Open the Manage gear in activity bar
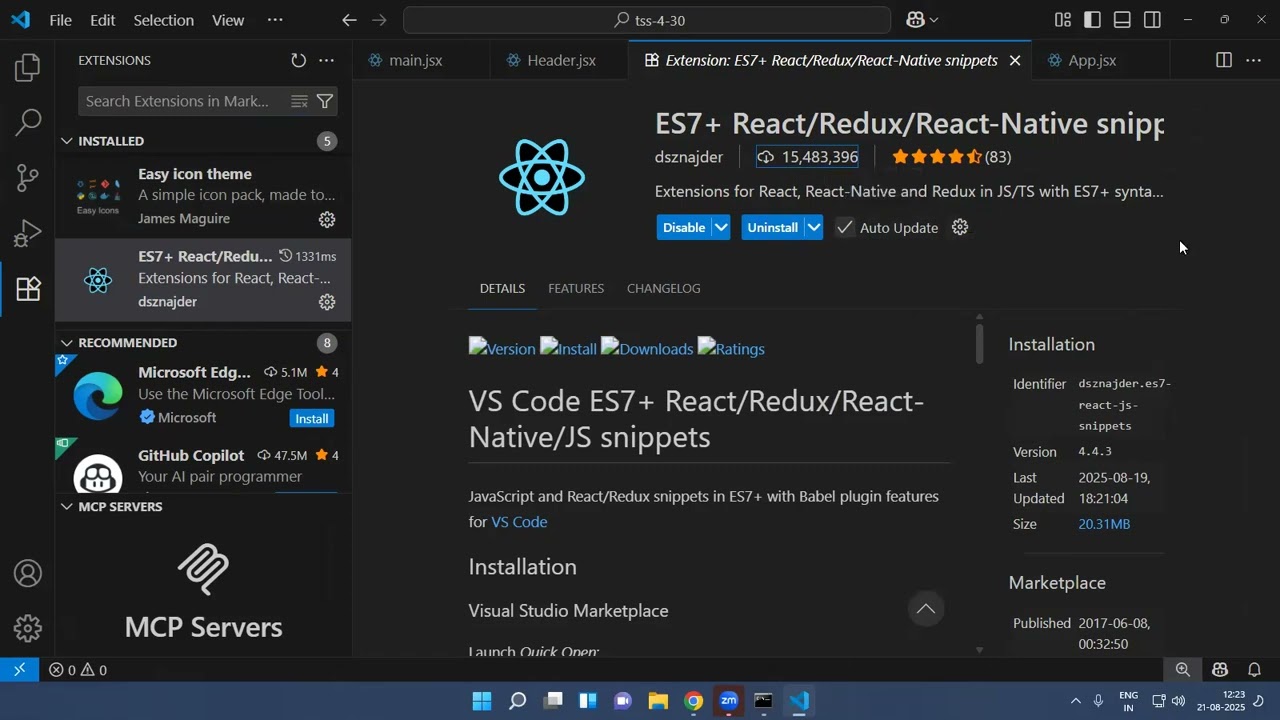The height and width of the screenshot is (720, 1280). pyautogui.click(x=28, y=628)
